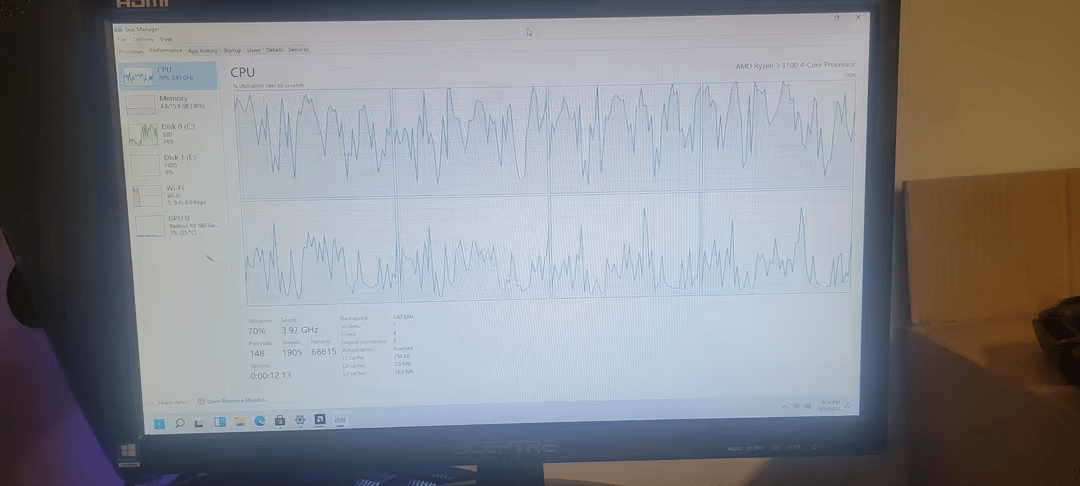The width and height of the screenshot is (1080, 486).
Task: Click the Resource Monitor icon
Action: [x=200, y=401]
